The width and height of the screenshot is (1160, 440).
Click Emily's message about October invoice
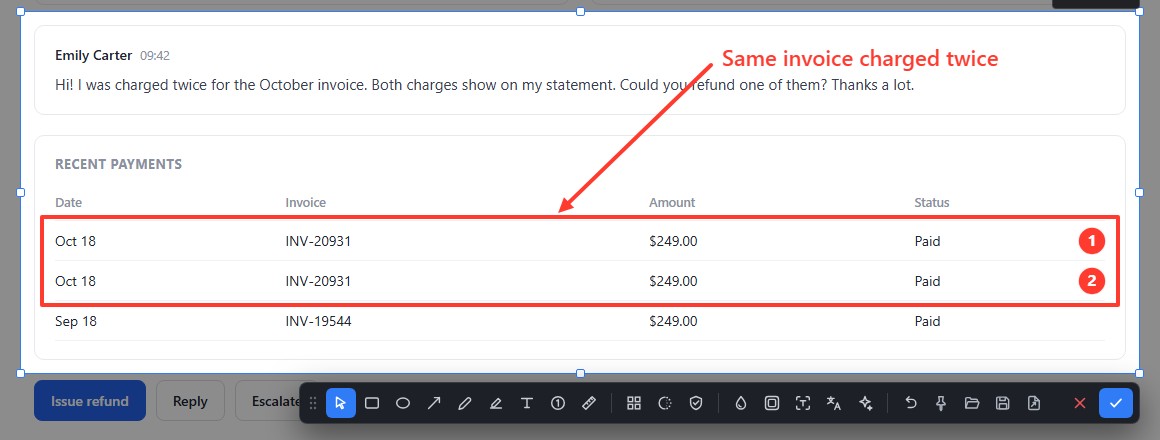click(485, 84)
